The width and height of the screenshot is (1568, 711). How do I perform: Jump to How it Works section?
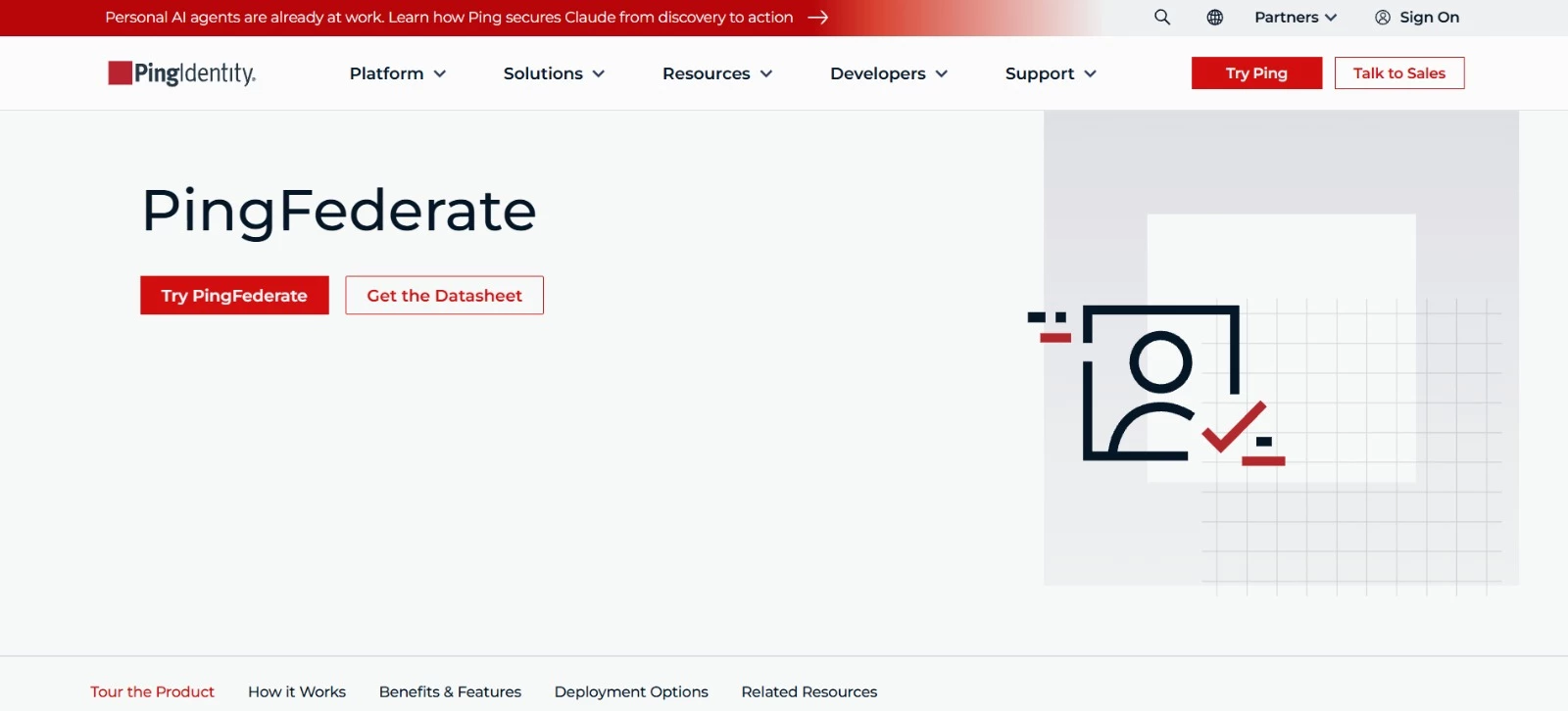pyautogui.click(x=297, y=691)
